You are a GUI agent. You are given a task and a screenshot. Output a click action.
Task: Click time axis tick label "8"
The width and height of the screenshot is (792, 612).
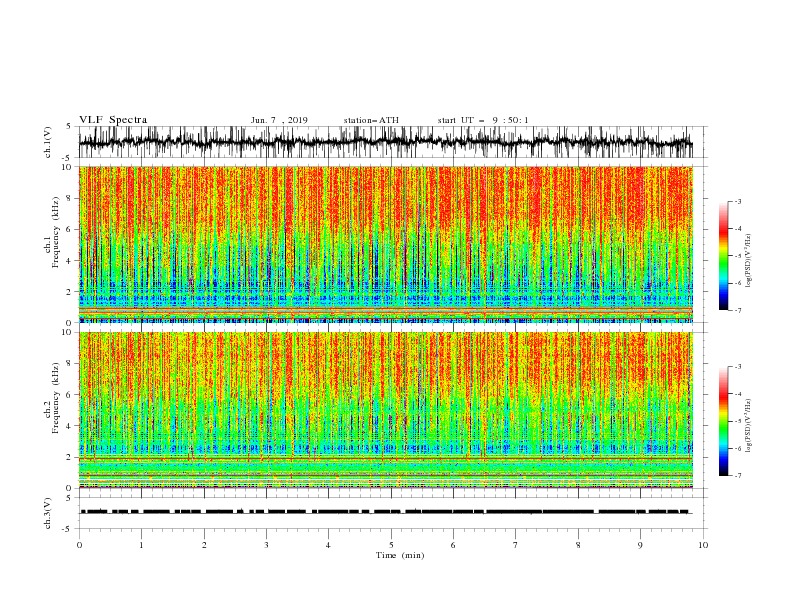(x=578, y=545)
